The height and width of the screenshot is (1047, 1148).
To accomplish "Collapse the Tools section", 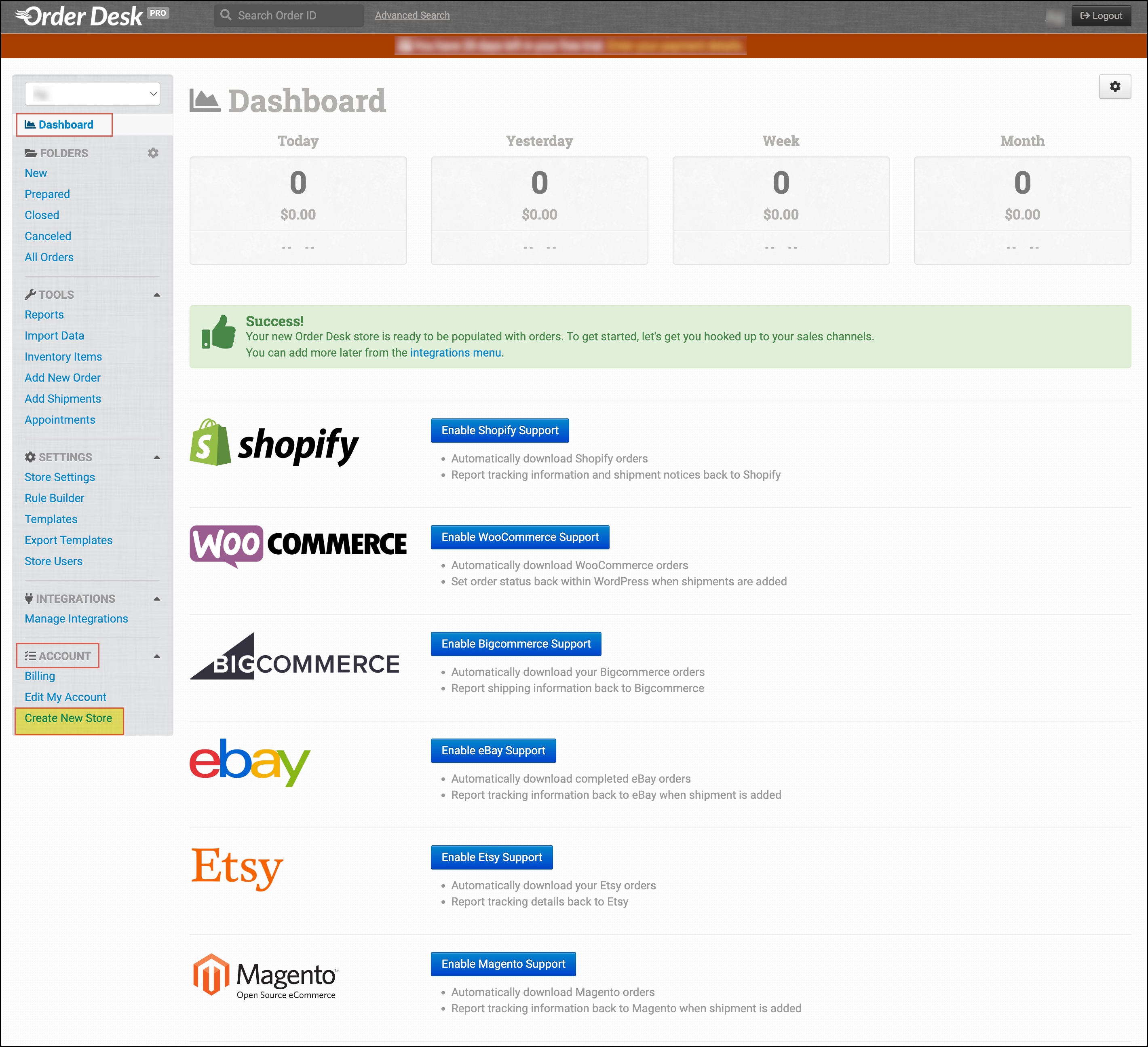I will click(156, 295).
